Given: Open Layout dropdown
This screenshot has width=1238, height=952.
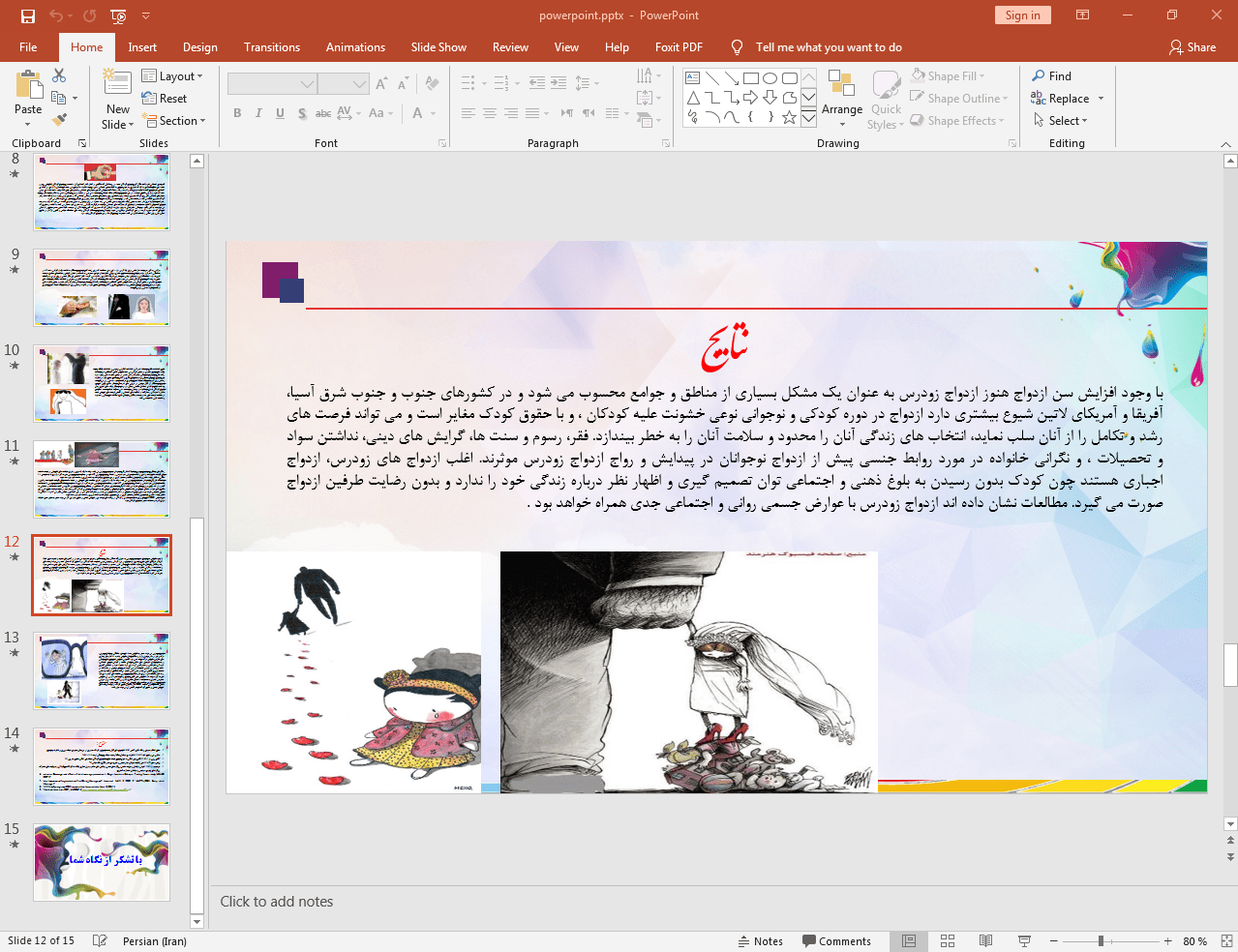Looking at the screenshot, I should click(172, 76).
